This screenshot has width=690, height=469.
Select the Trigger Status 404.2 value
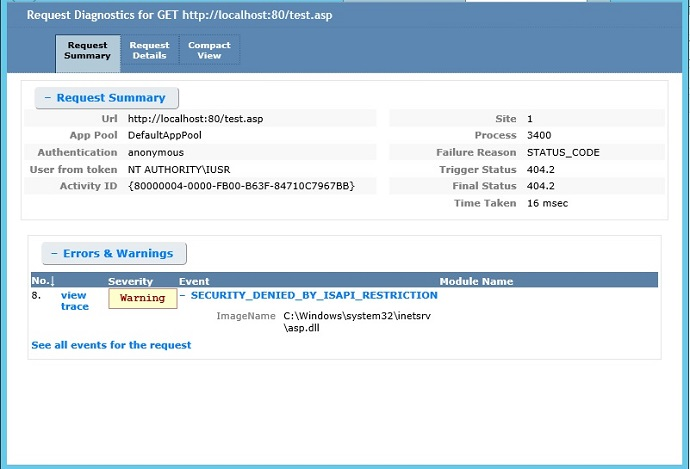(541, 169)
